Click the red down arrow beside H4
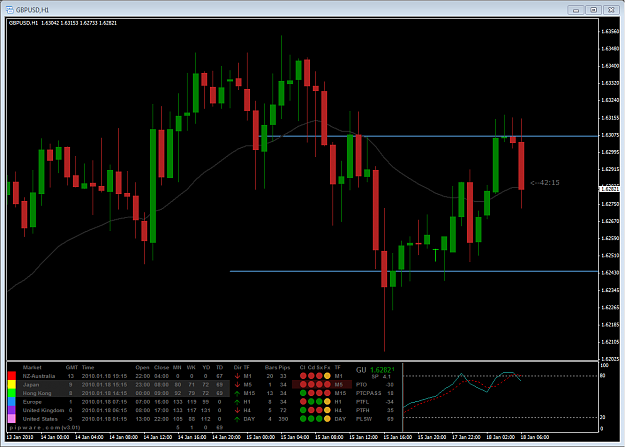 click(237, 410)
